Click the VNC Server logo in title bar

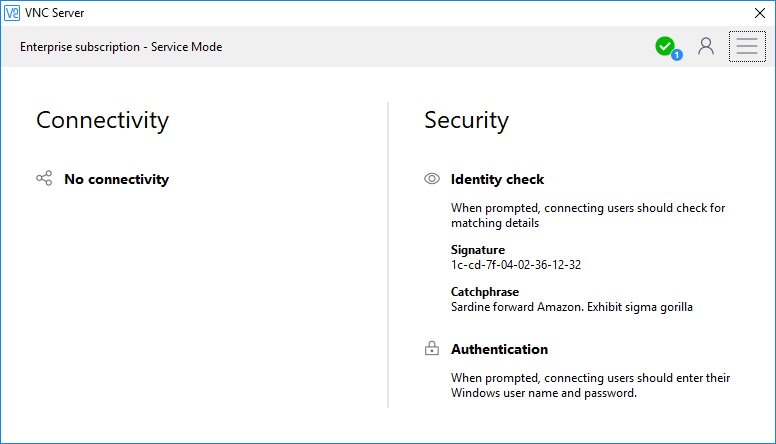(12, 13)
